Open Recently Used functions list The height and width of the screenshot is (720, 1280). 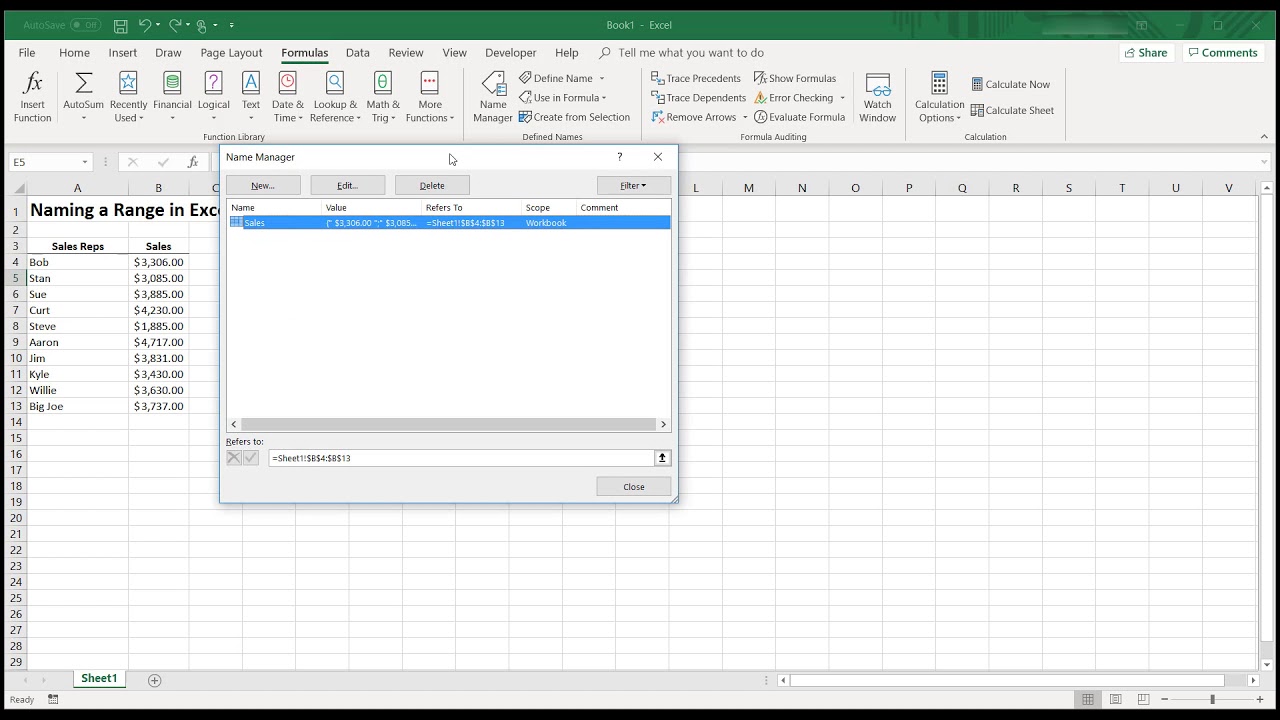[128, 97]
